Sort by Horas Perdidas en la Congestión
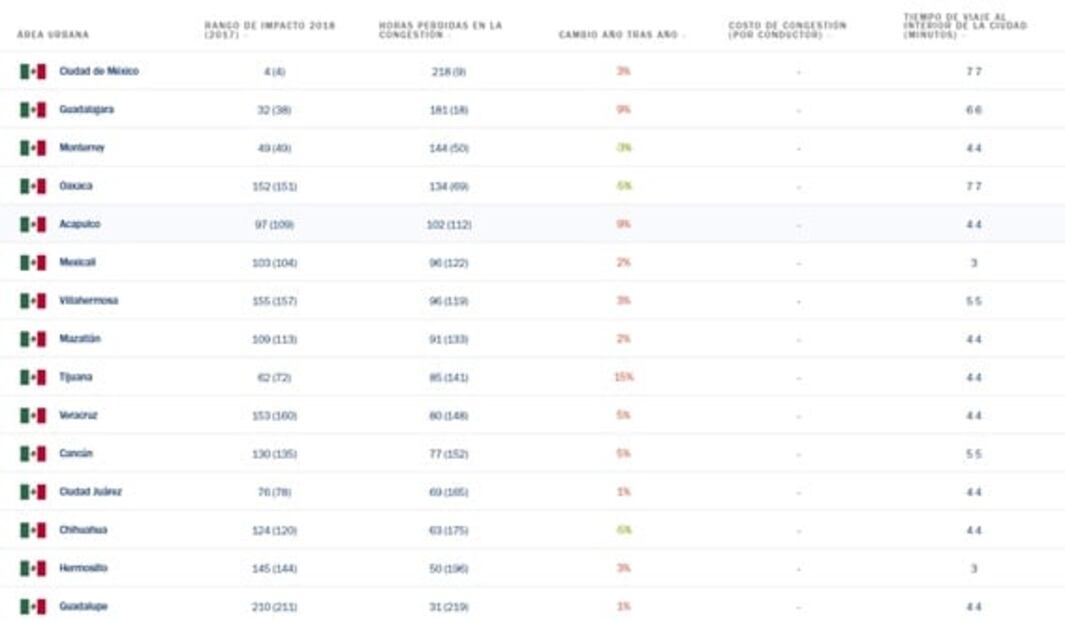Image resolution: width=1065 pixels, height=620 pixels. 440,29
